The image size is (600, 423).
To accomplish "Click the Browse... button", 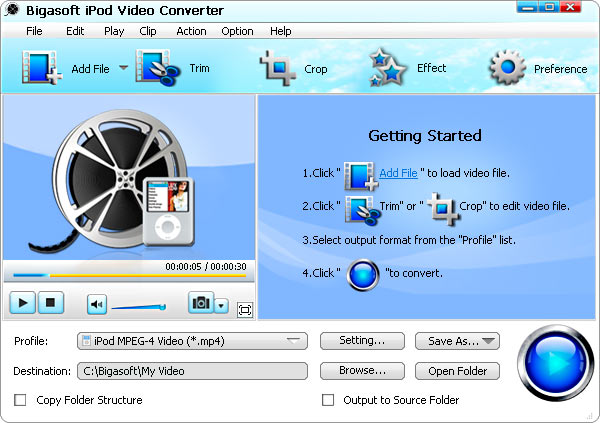I will pyautogui.click(x=362, y=371).
